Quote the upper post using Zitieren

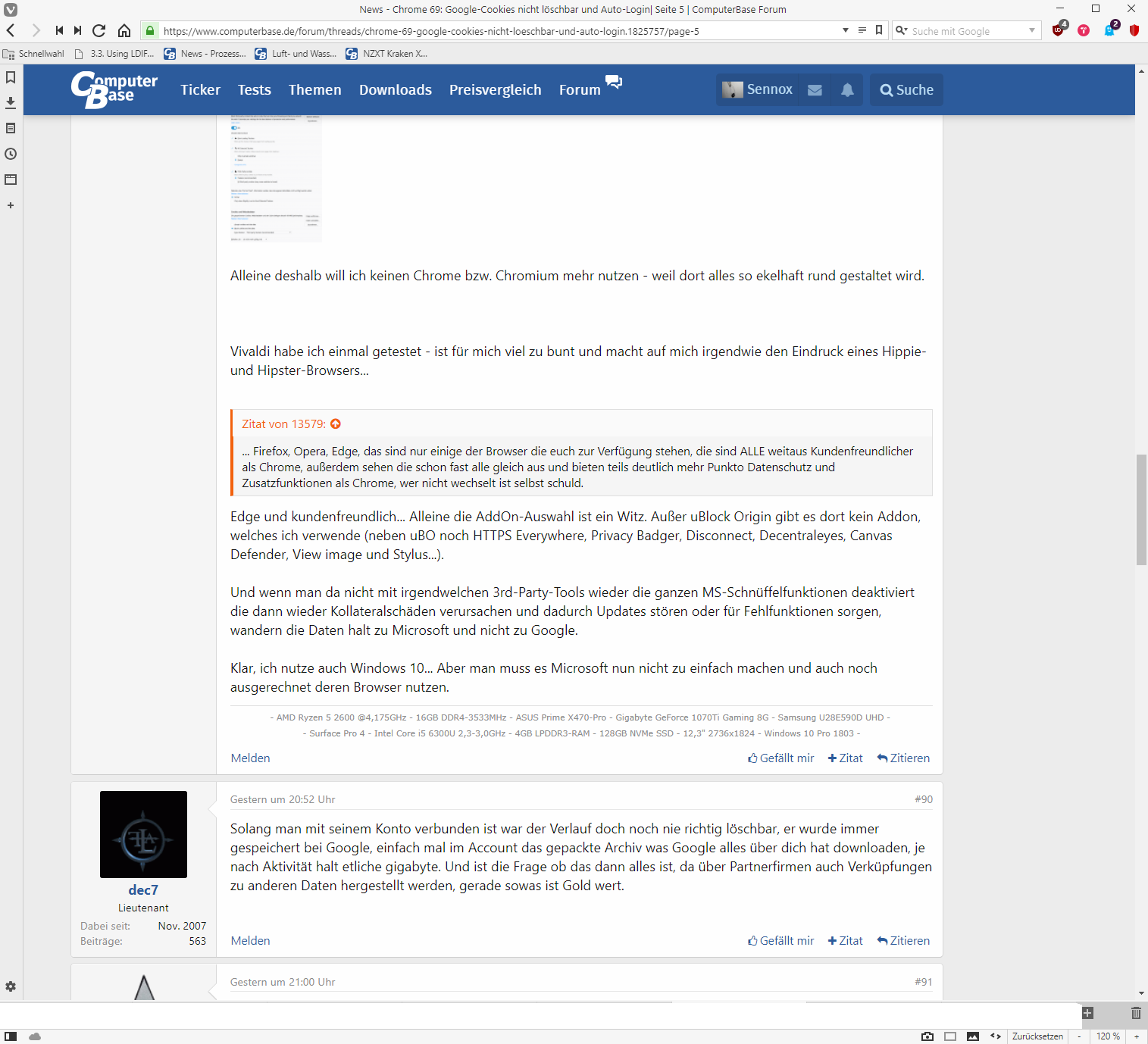click(x=903, y=758)
